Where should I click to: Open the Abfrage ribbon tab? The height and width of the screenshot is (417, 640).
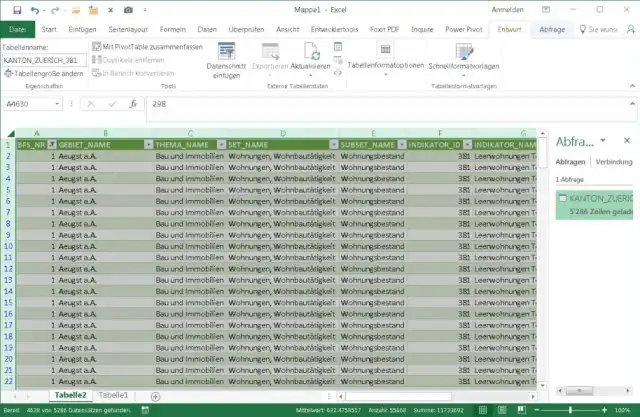(x=551, y=30)
